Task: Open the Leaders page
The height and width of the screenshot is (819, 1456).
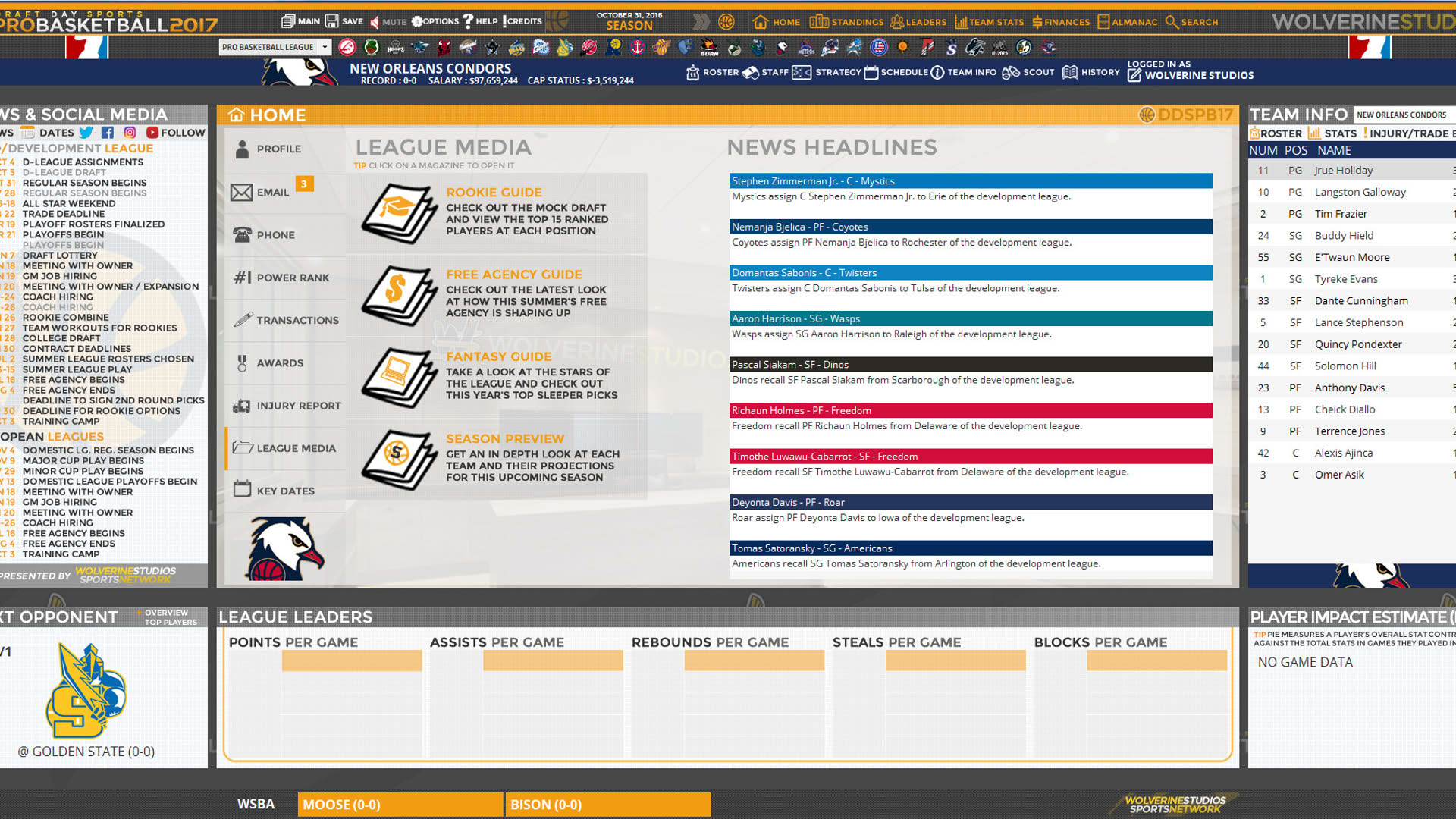Action: coord(918,22)
